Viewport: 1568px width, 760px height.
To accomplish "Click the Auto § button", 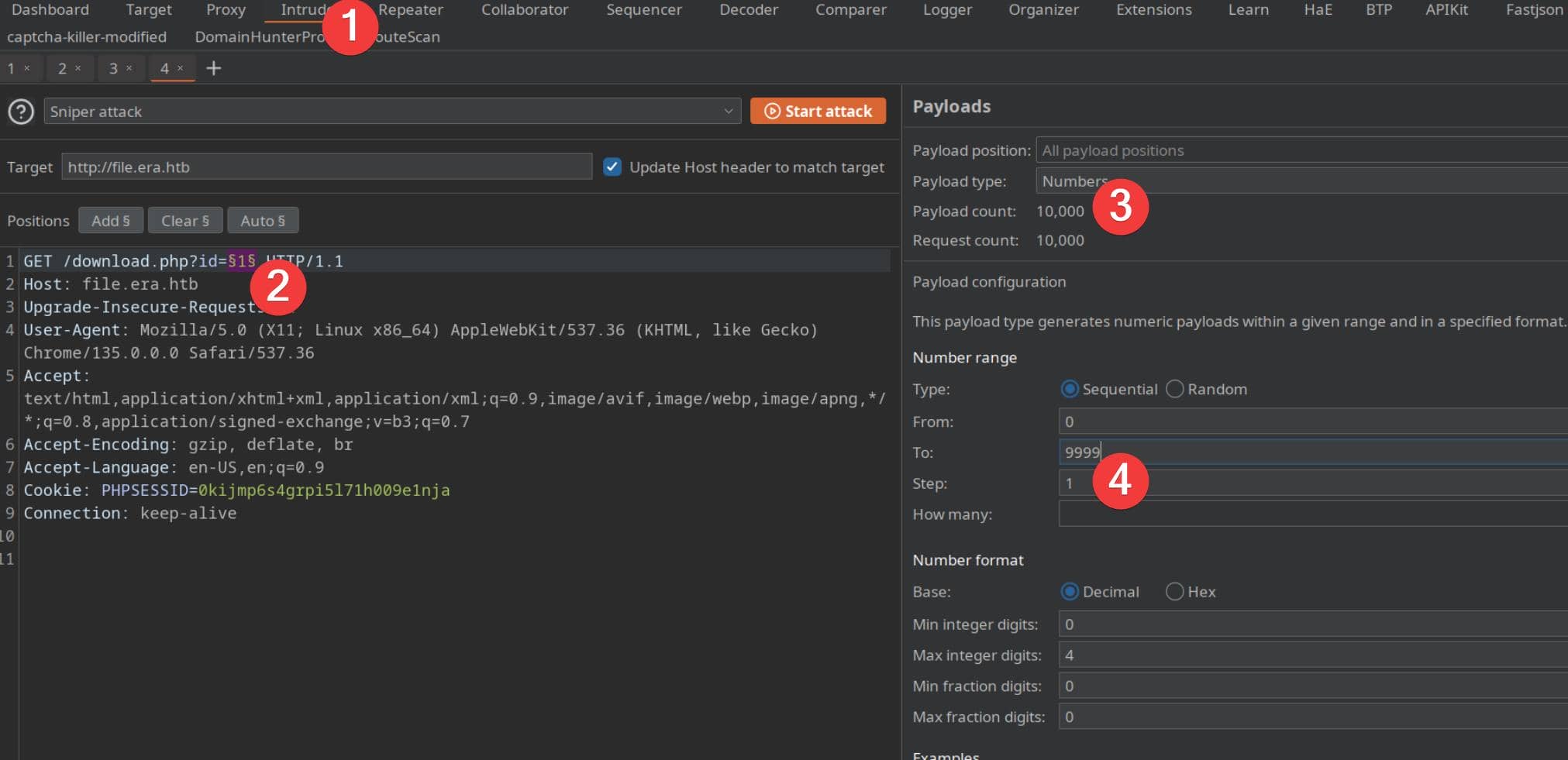I will click(263, 221).
